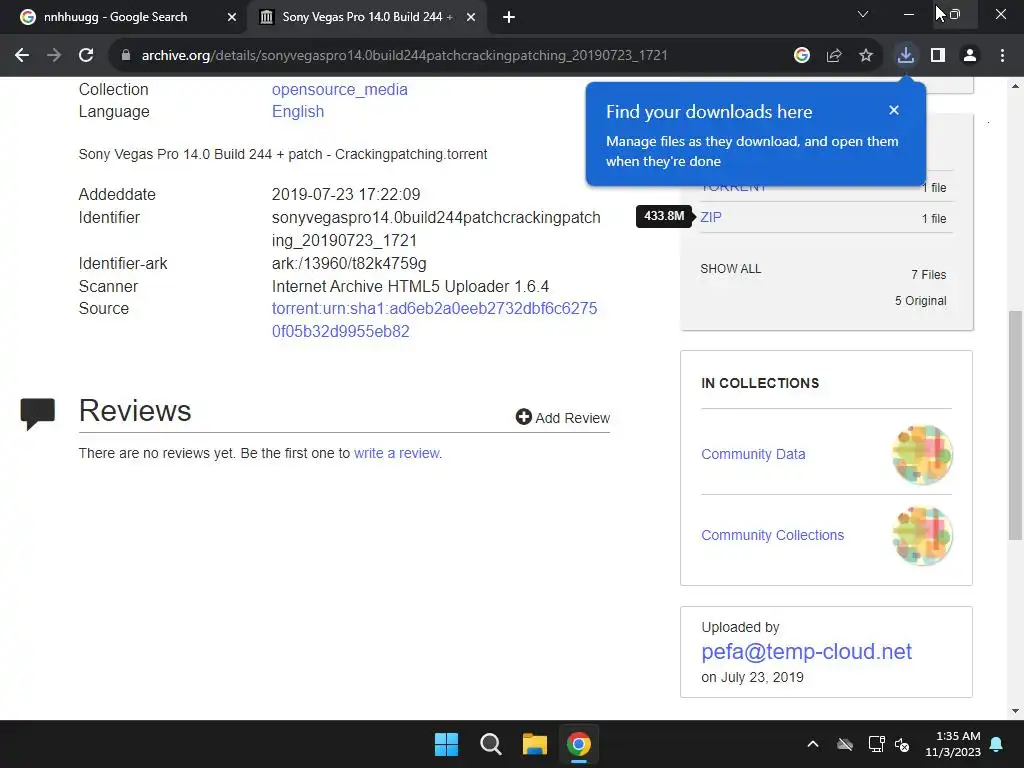
Task: Click the Chrome taskbar icon
Action: (579, 744)
